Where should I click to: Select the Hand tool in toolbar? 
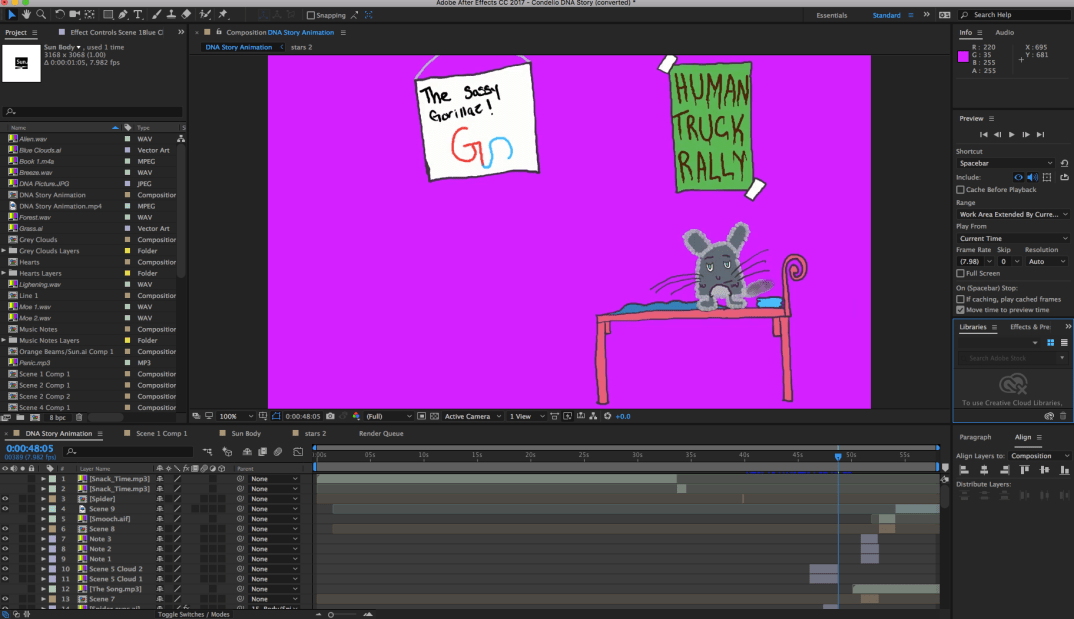tap(26, 15)
